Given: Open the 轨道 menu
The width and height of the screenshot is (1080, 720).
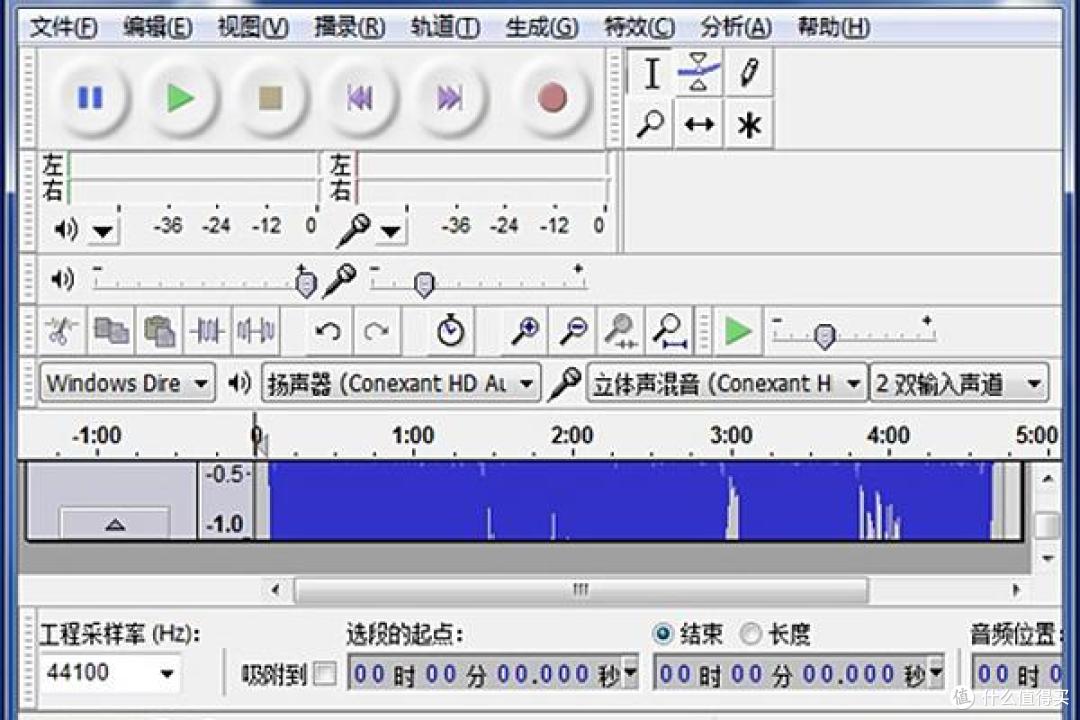Looking at the screenshot, I should coord(445,28).
